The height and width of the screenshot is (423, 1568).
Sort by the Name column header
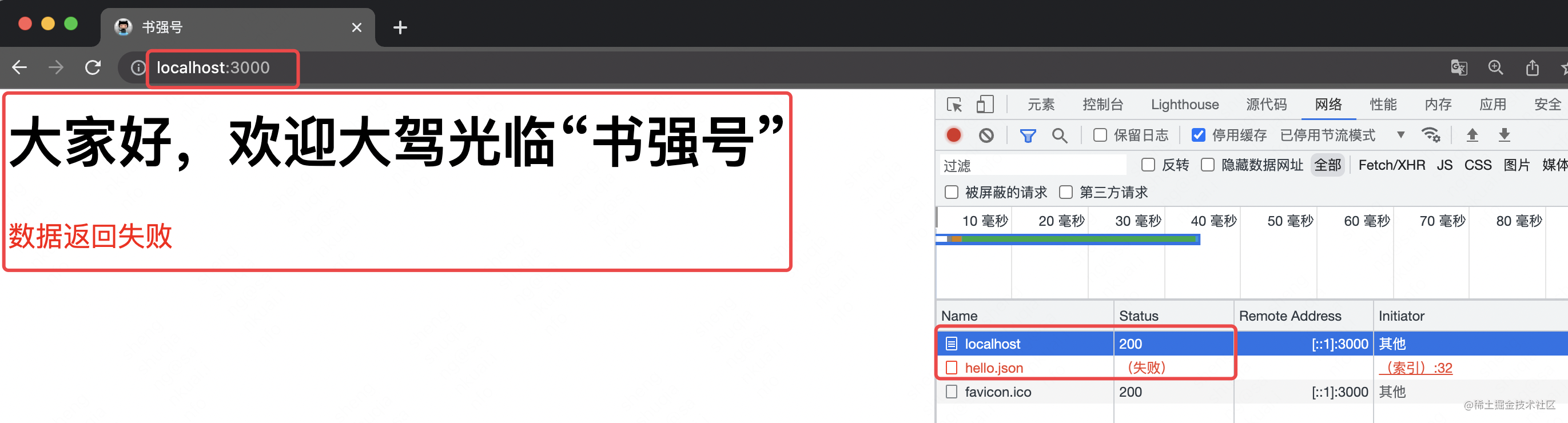click(x=1024, y=316)
